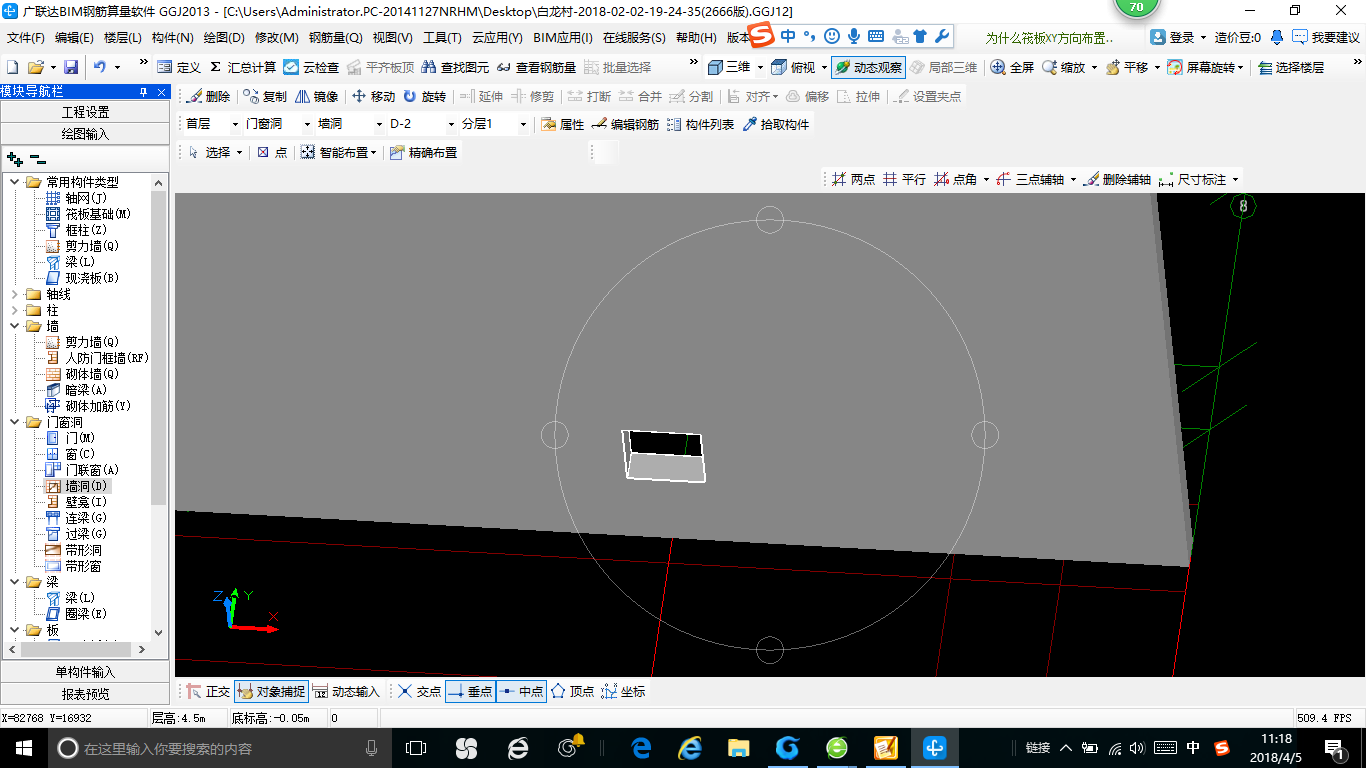Click the Windows search box in taskbar
The image size is (1366, 768).
[216, 748]
